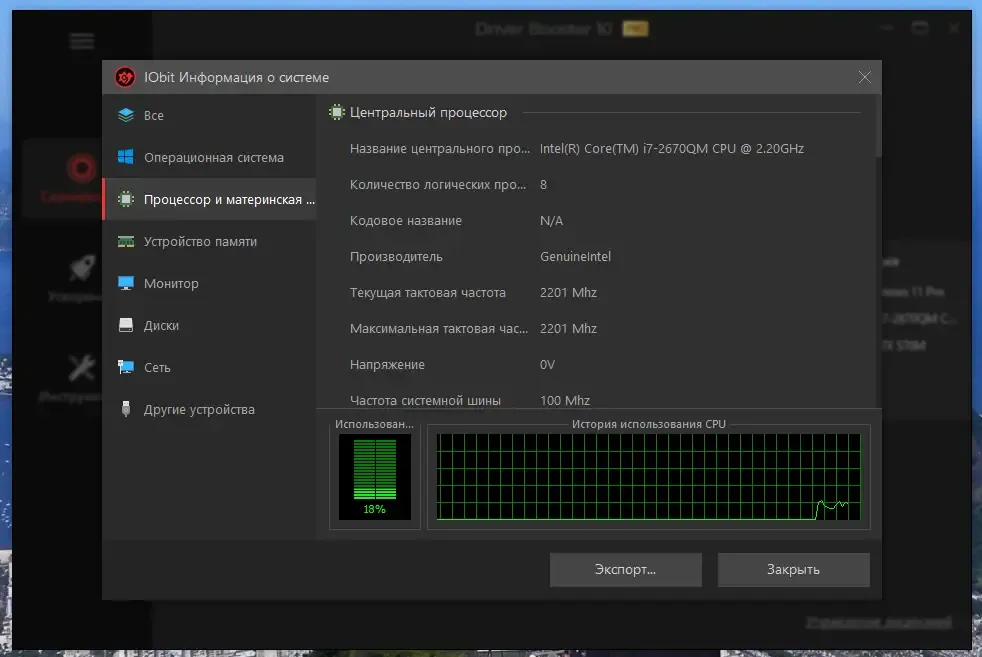Screen dimensions: 982x657
Task: Click the IObit logo icon in title bar
Action: click(125, 77)
